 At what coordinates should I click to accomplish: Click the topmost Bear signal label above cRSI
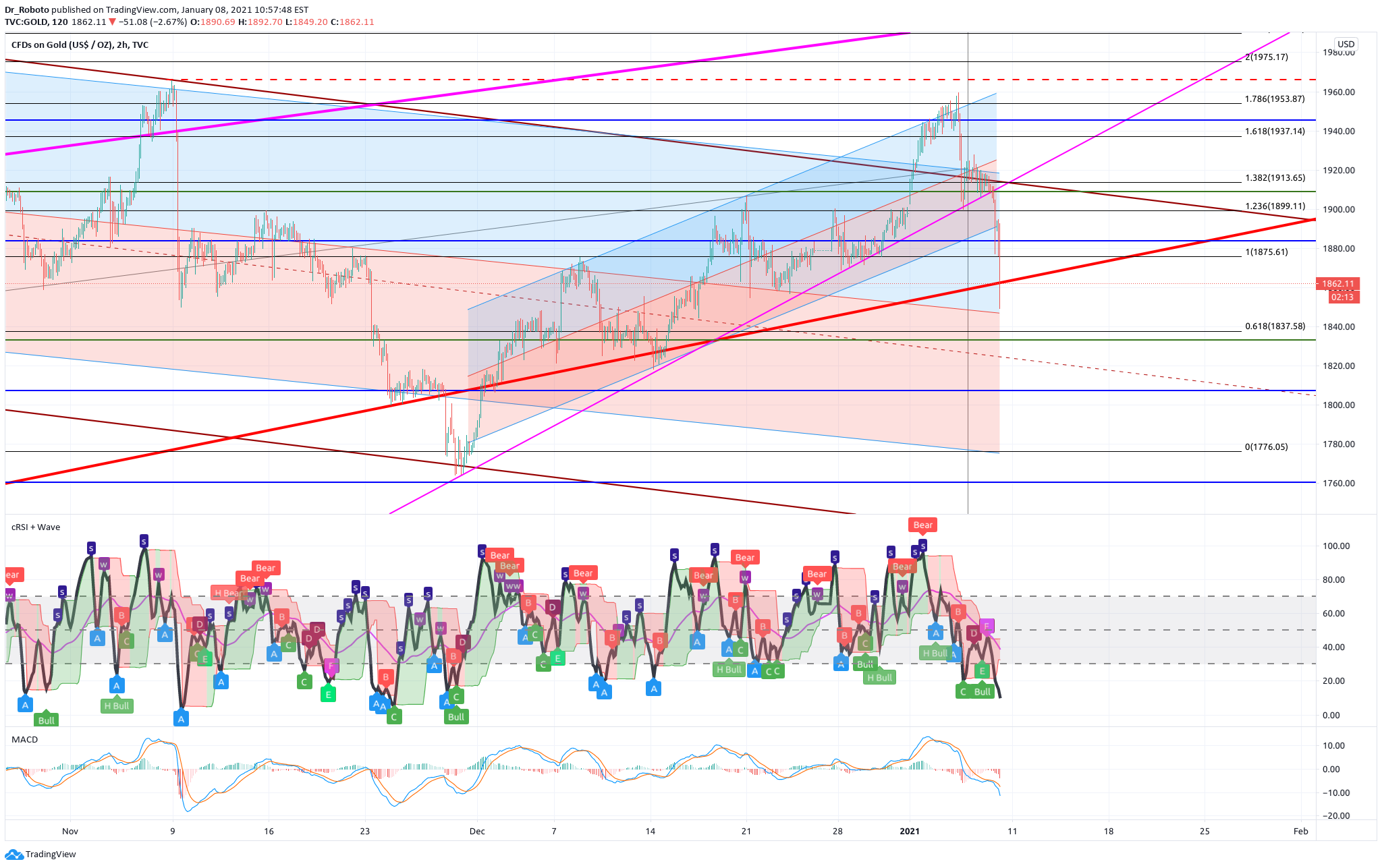click(922, 525)
